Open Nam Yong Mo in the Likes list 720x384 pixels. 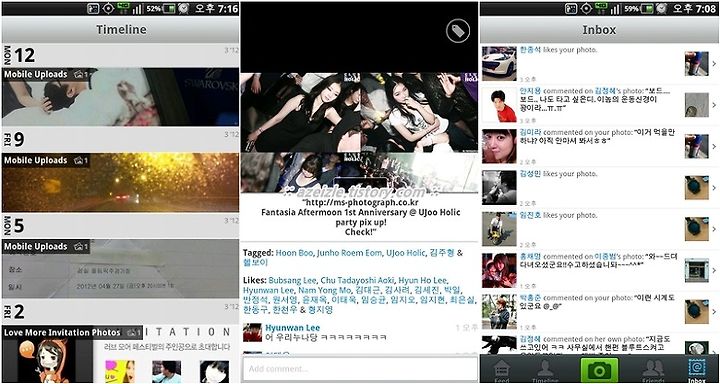coord(325,290)
